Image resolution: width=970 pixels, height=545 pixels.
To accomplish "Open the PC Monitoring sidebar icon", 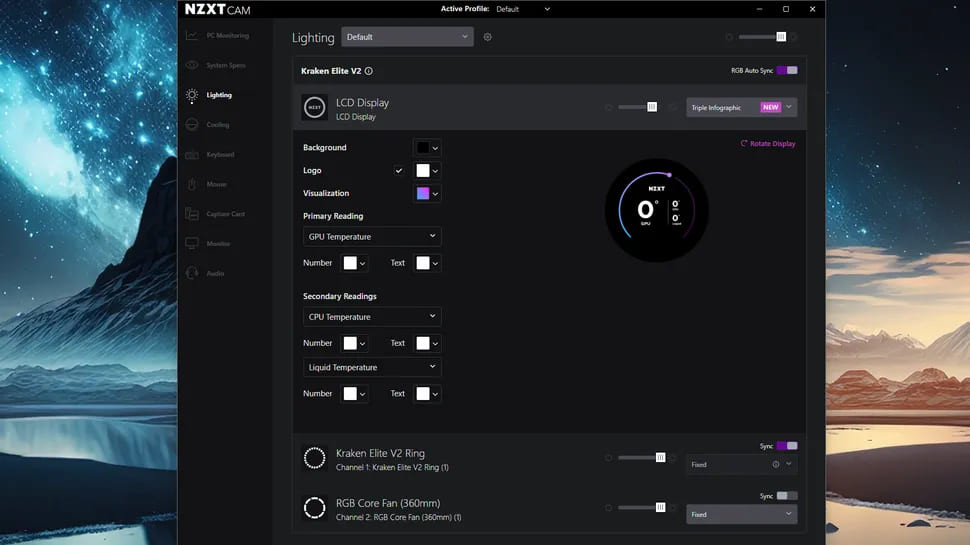I will (x=192, y=36).
